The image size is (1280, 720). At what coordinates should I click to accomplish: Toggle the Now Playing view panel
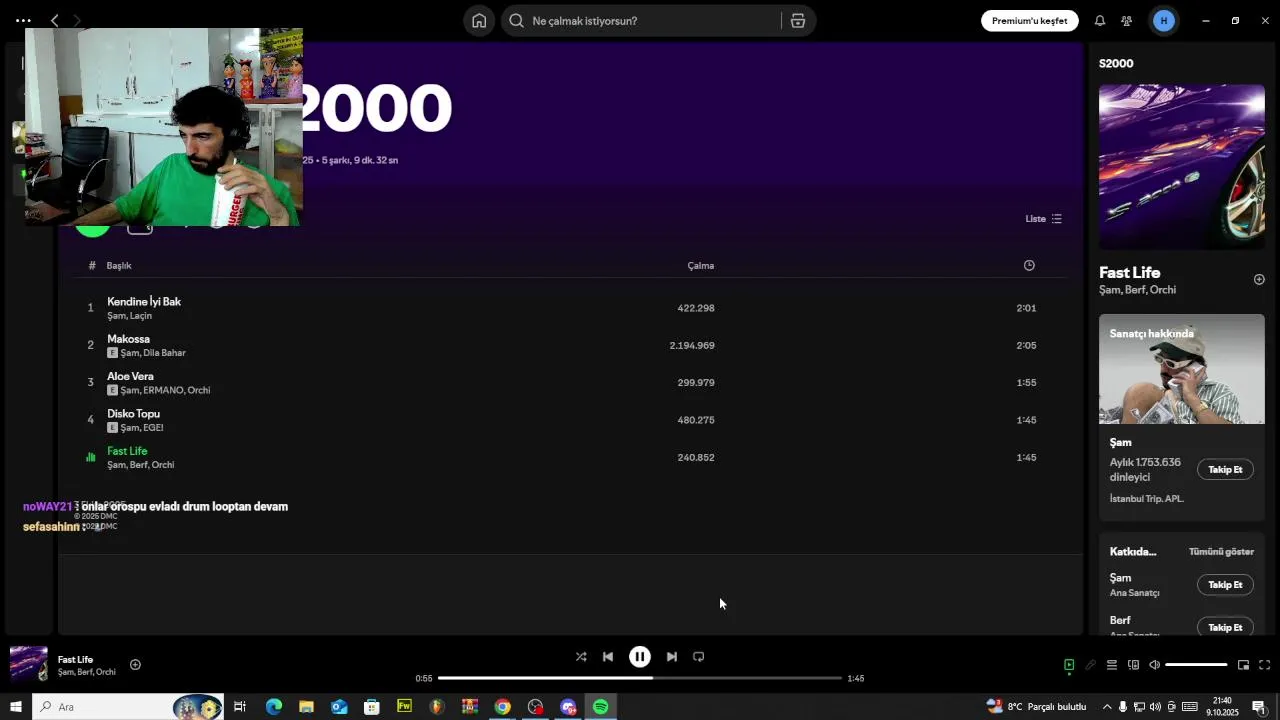coord(1069,665)
